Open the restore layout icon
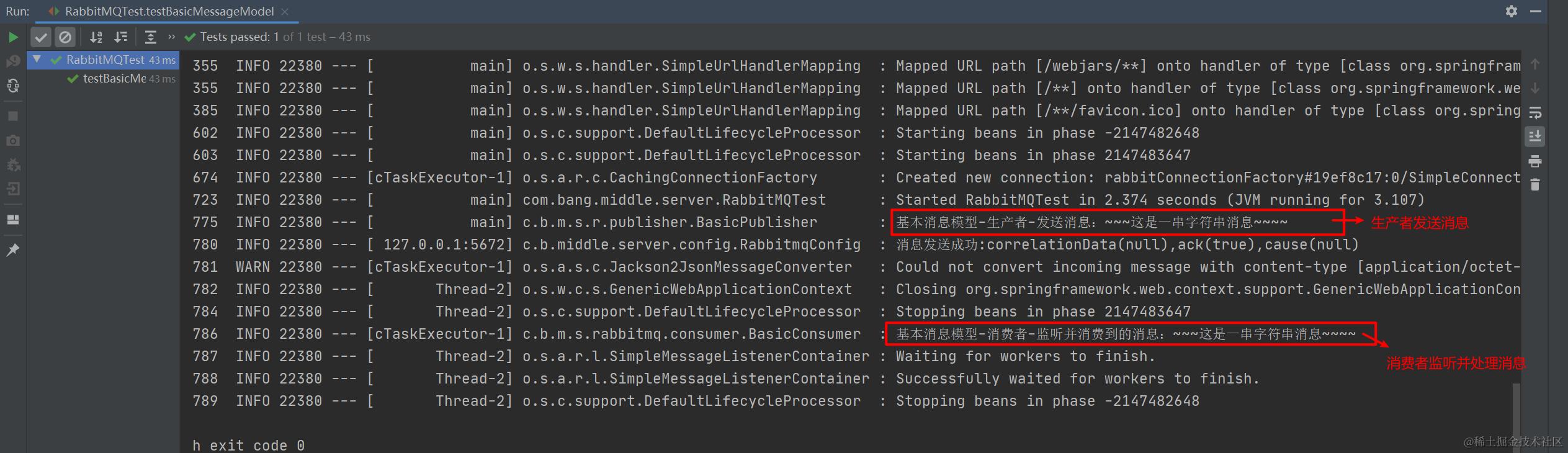 tap(12, 220)
